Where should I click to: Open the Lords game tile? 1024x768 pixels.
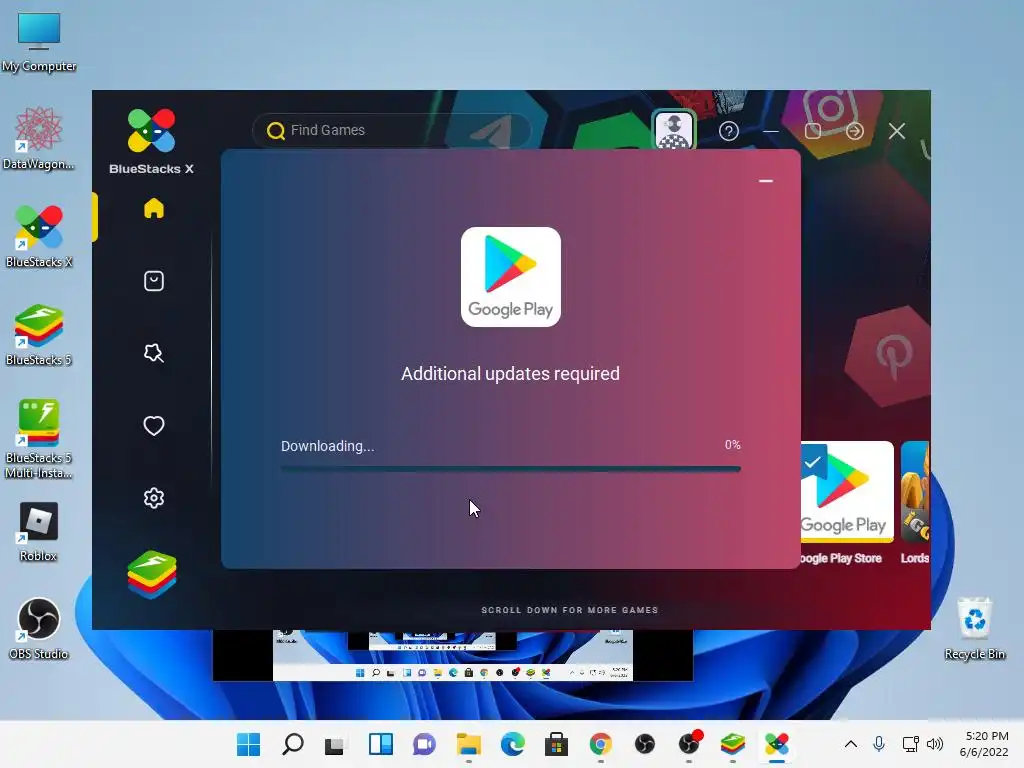click(x=915, y=503)
